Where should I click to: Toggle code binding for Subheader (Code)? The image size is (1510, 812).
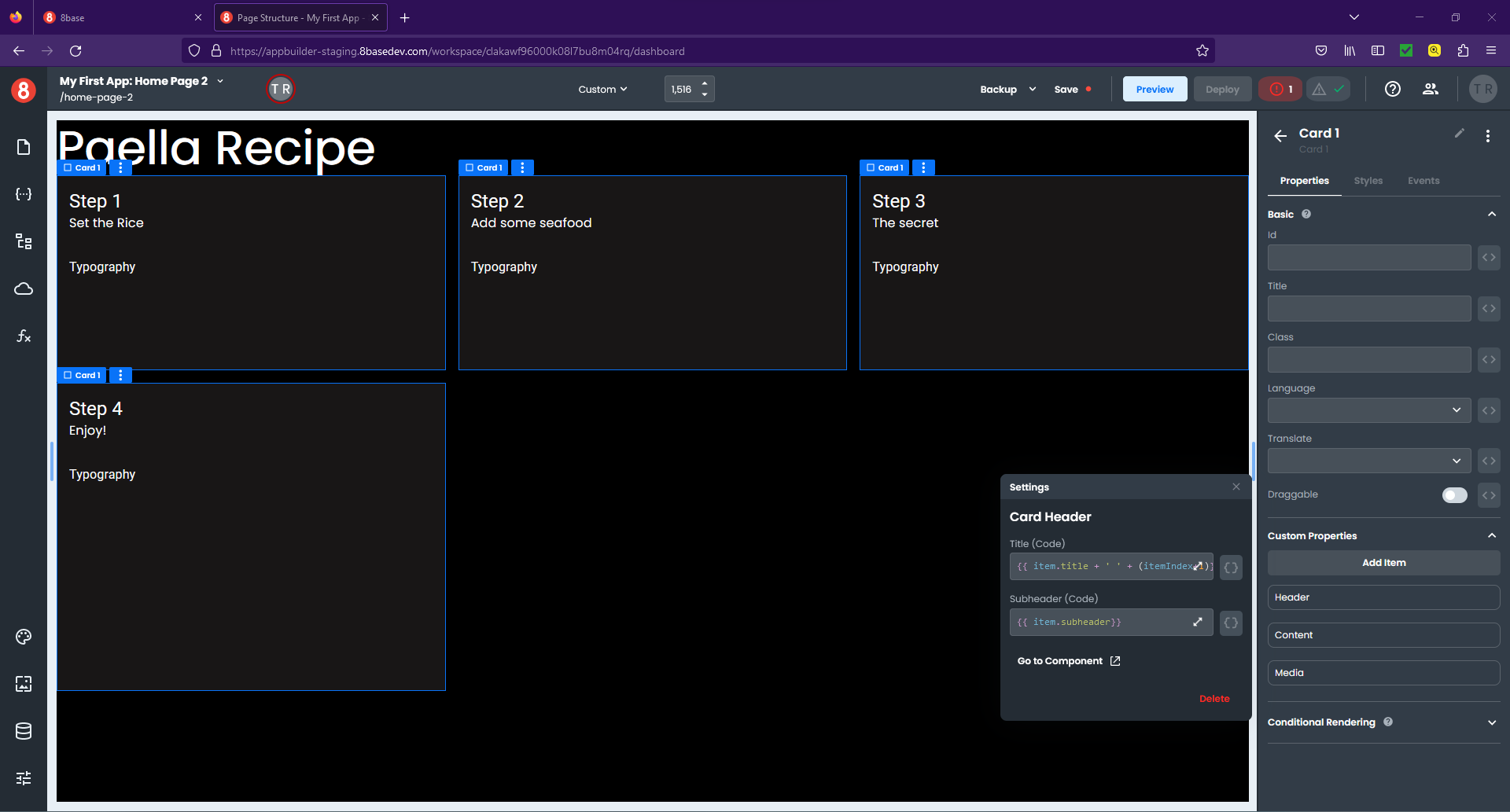(1231, 623)
